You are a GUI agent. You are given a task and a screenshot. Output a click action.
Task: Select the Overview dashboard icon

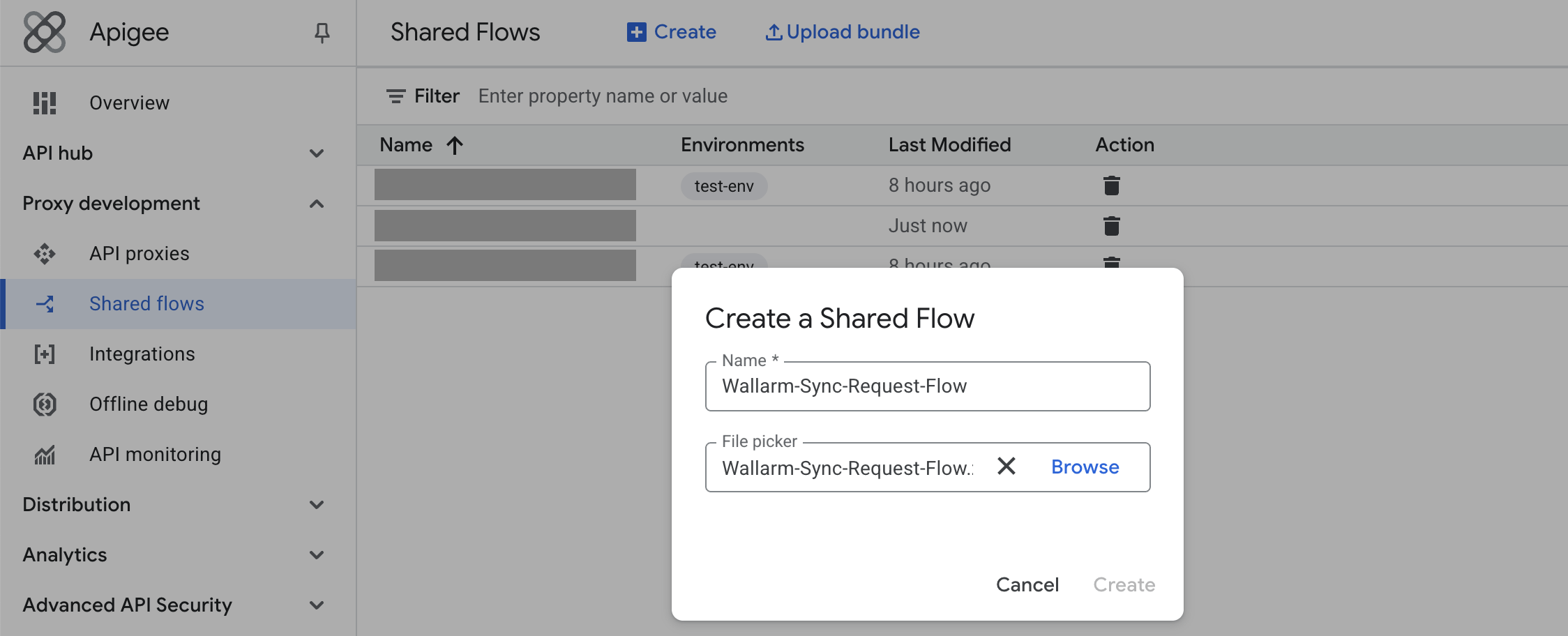pyautogui.click(x=45, y=103)
